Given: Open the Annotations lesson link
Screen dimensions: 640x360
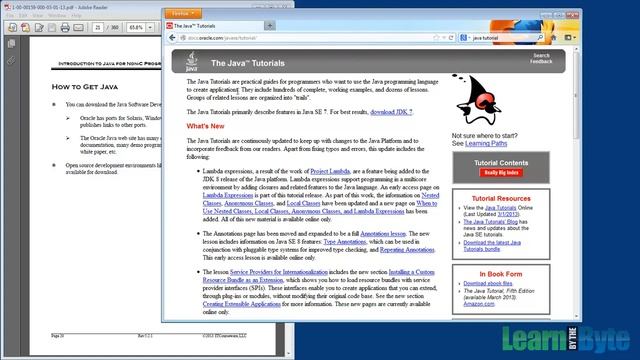Looking at the screenshot, I should click(383, 234).
